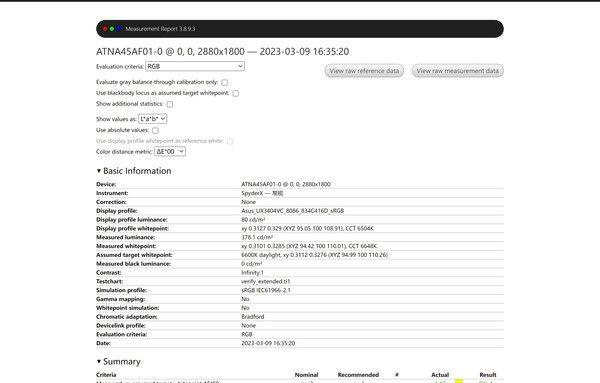Click Chromatic adaptation value Bradford

coord(253,317)
